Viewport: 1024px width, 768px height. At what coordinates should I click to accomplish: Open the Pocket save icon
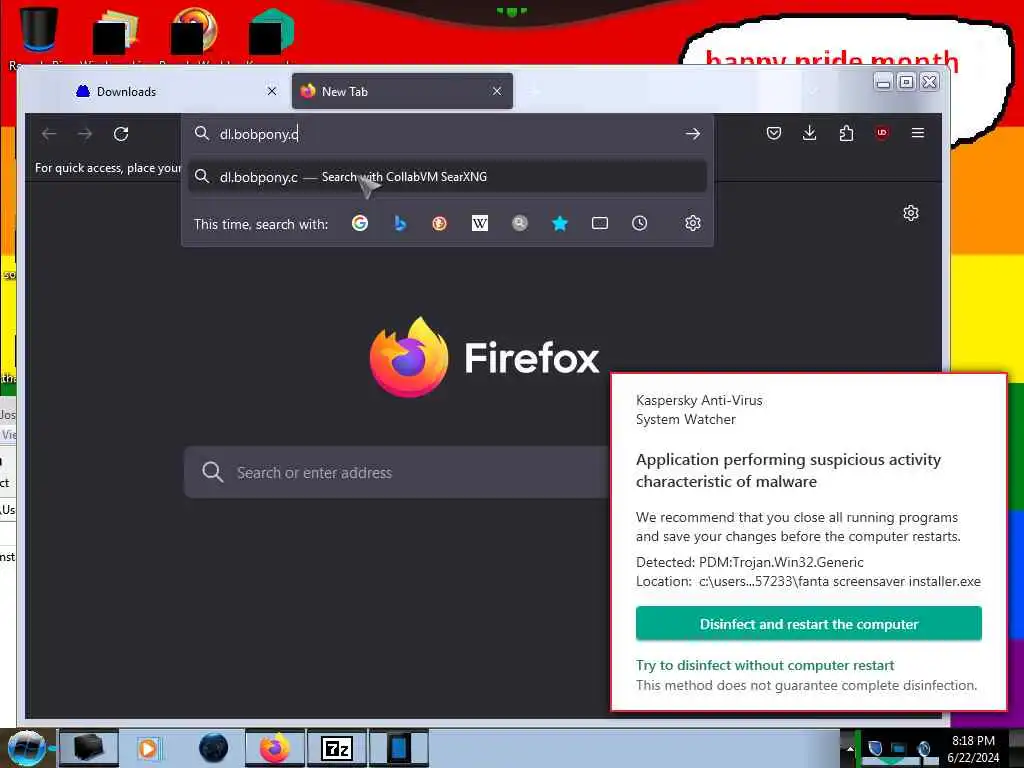(x=774, y=133)
